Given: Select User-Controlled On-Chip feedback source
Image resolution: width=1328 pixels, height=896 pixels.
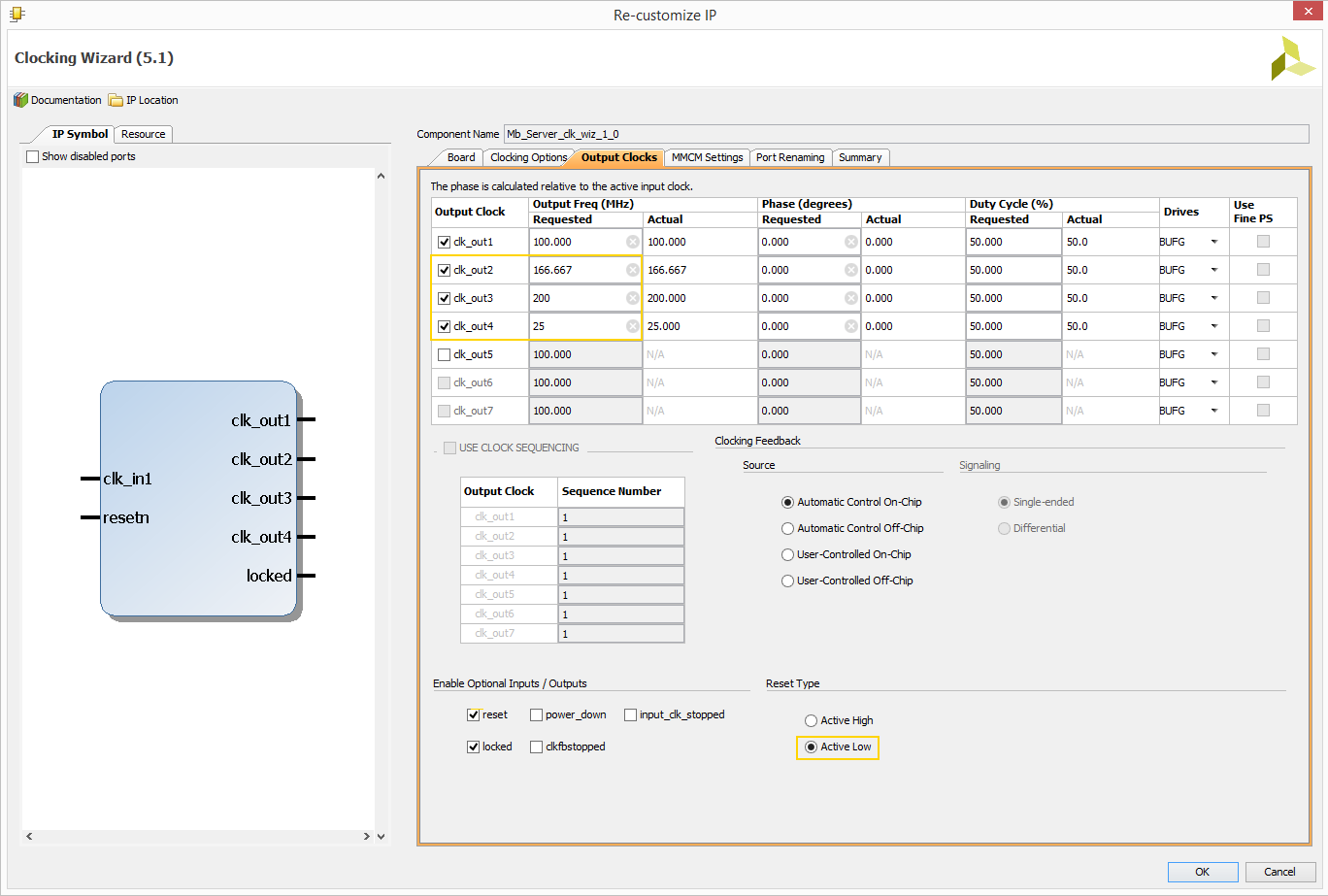Looking at the screenshot, I should [788, 555].
